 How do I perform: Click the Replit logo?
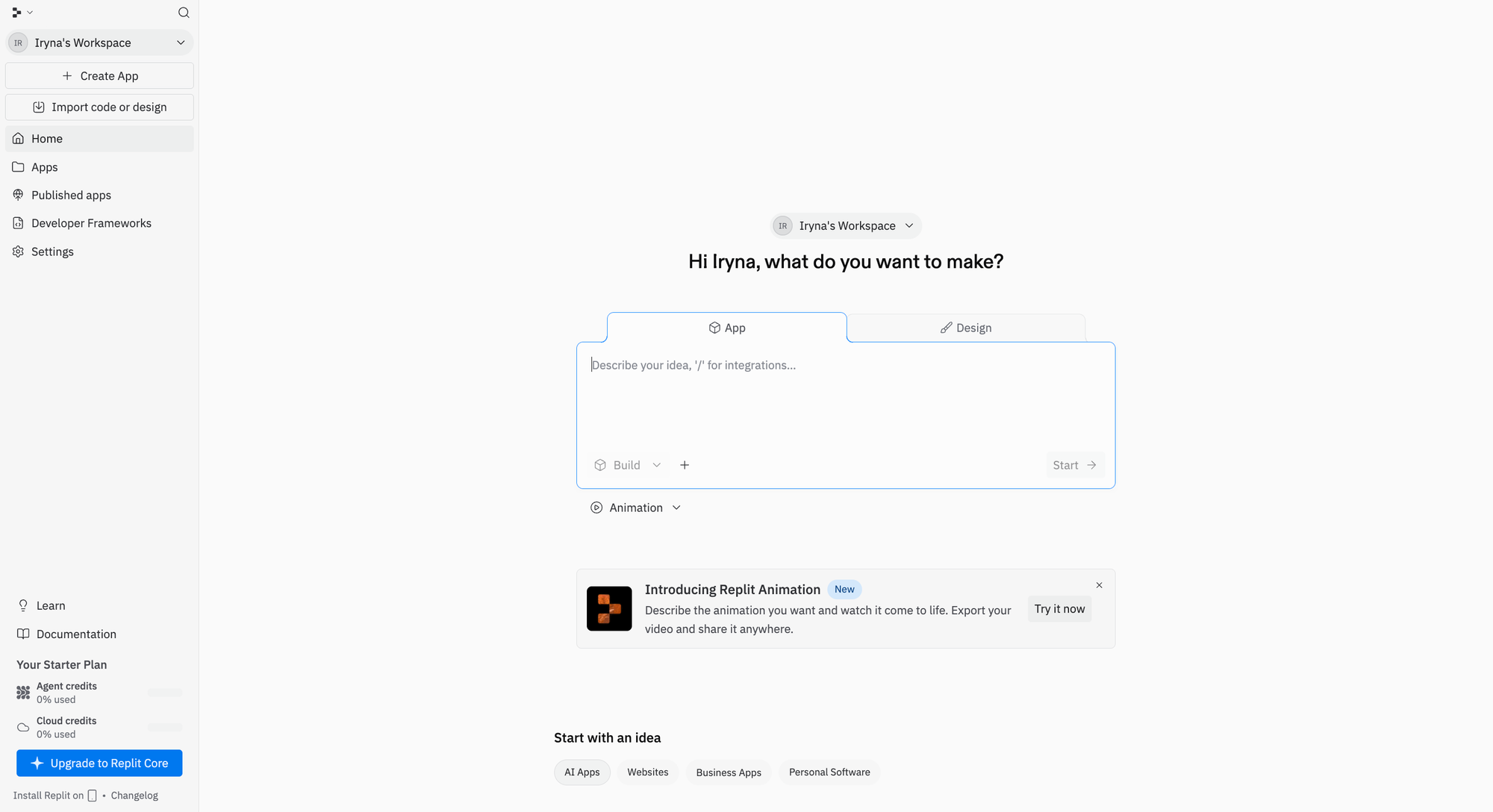click(x=15, y=12)
